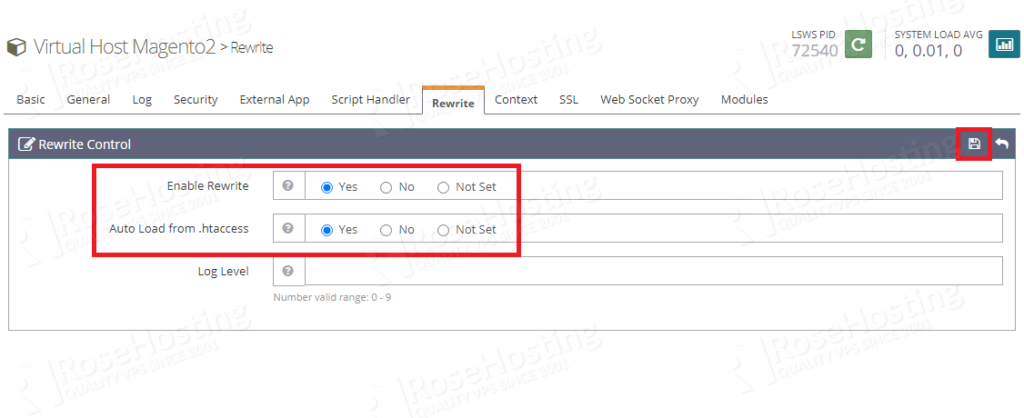1024x418 pixels.
Task: Click the help icon beside Enable Rewrite
Action: coord(288,186)
